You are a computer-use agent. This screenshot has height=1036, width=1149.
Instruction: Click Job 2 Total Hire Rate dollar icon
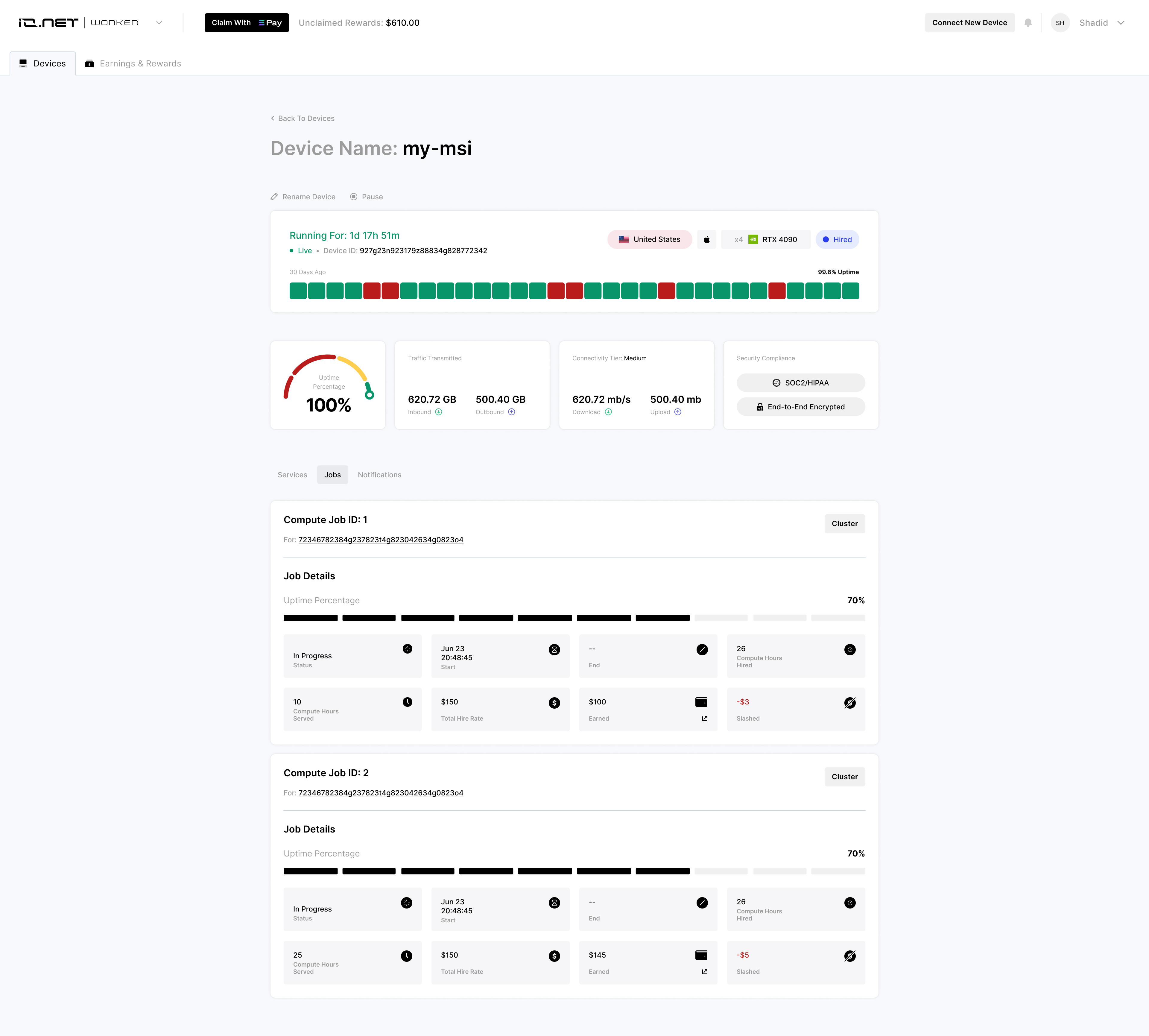pyautogui.click(x=554, y=956)
